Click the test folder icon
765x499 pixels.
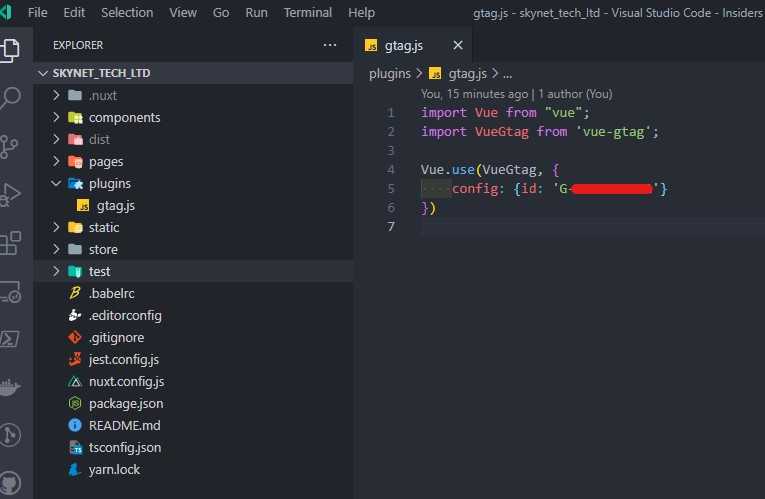click(x=75, y=271)
